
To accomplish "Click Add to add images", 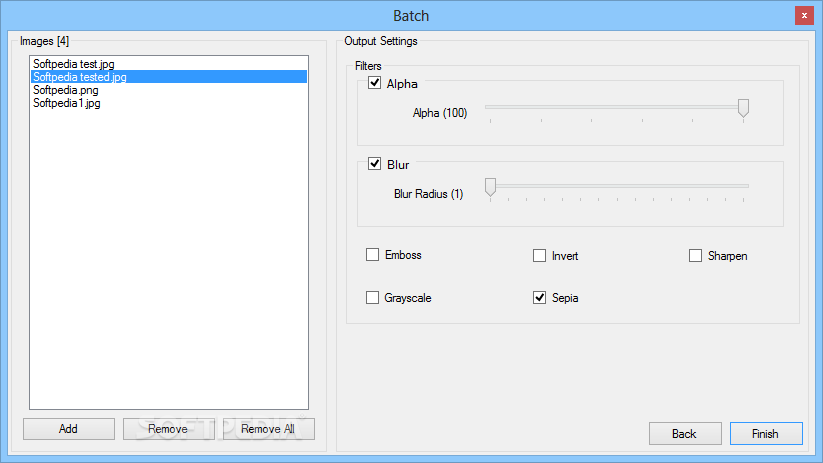I will point(69,429).
